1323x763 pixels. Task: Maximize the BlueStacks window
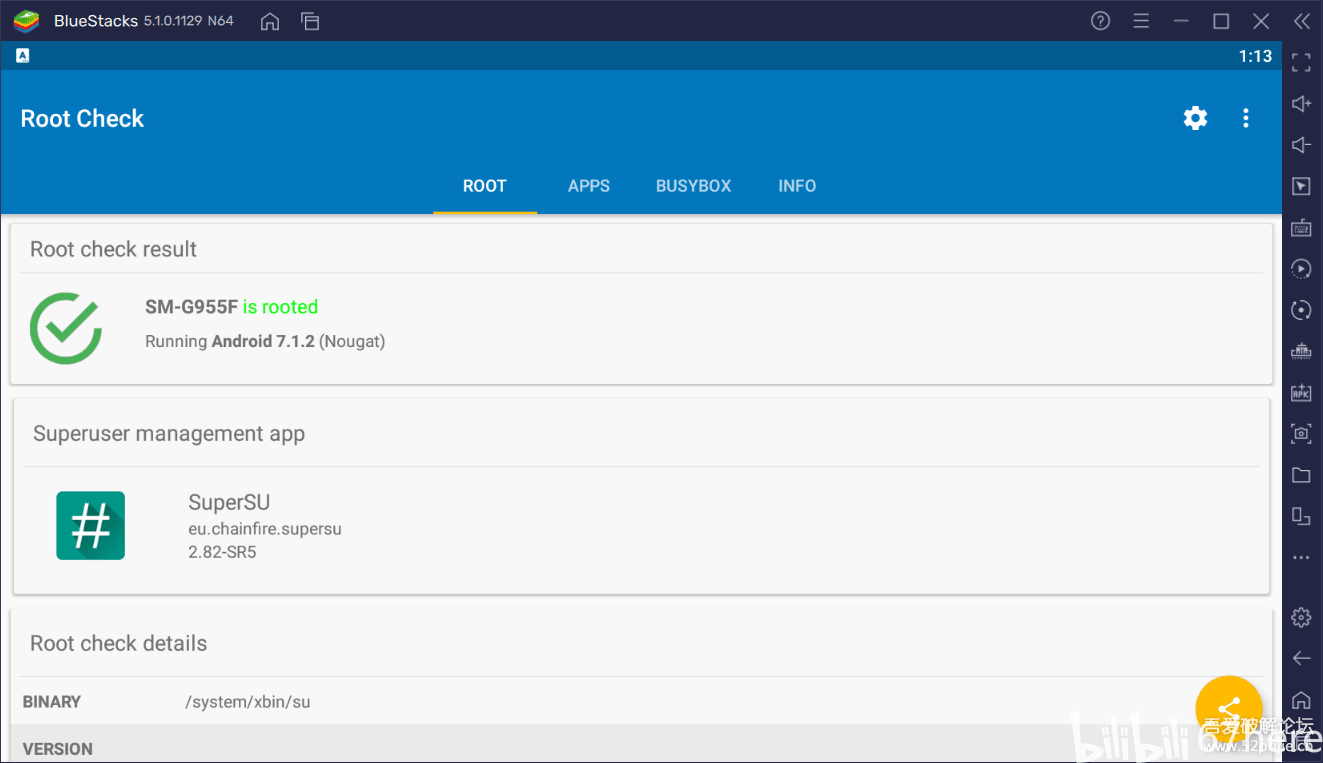coord(1221,21)
